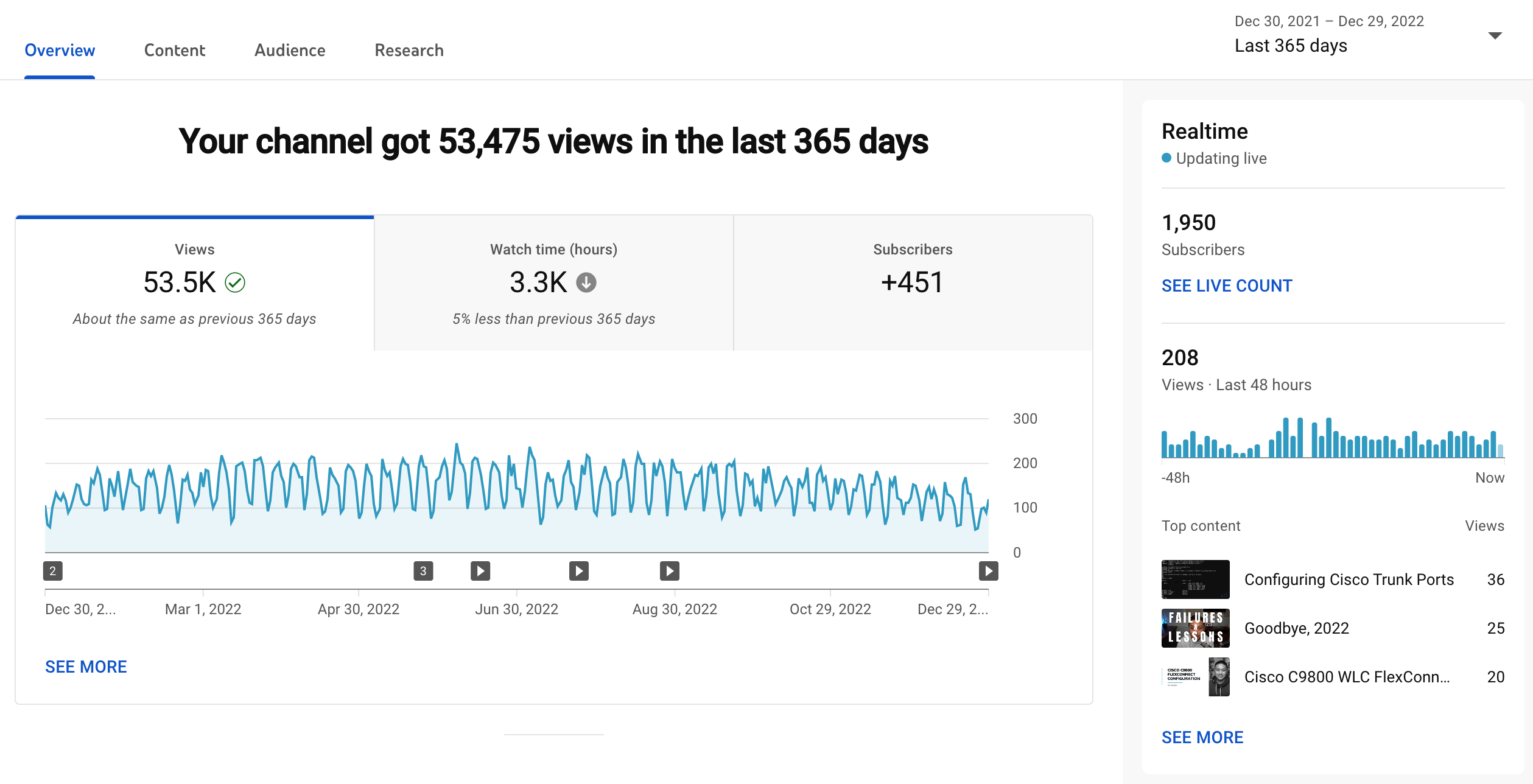The image size is (1533, 784).
Task: Click the view count 20 for Cisco C9800
Action: tap(1496, 677)
